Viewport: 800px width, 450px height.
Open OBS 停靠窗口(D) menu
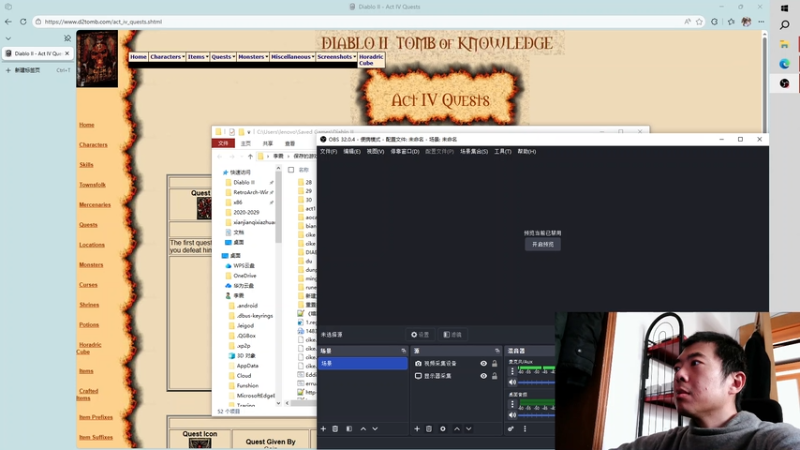point(405,152)
